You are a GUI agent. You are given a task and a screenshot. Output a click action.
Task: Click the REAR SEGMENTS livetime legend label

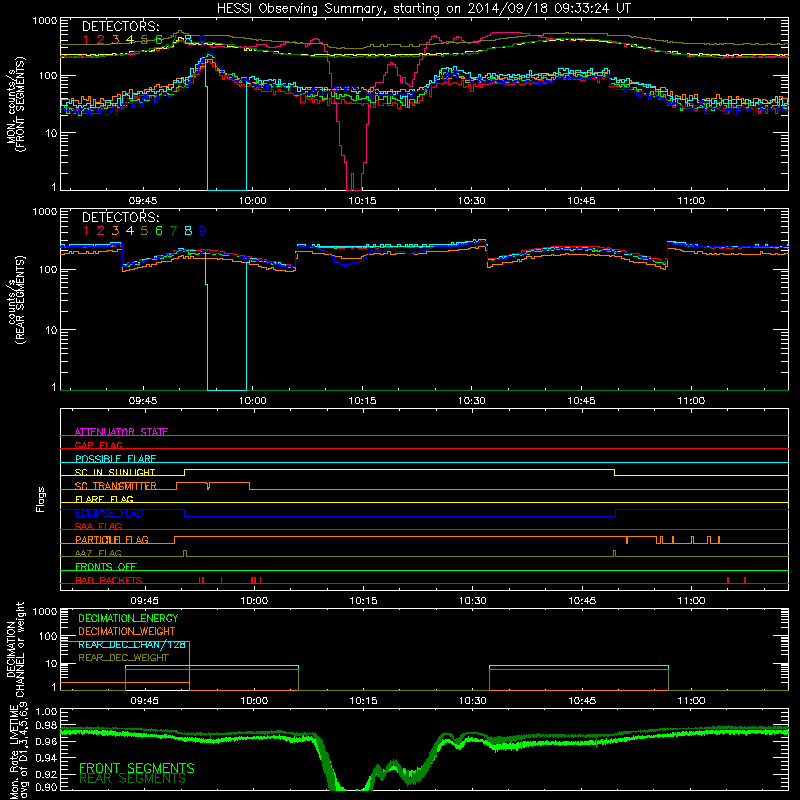pyautogui.click(x=133, y=778)
